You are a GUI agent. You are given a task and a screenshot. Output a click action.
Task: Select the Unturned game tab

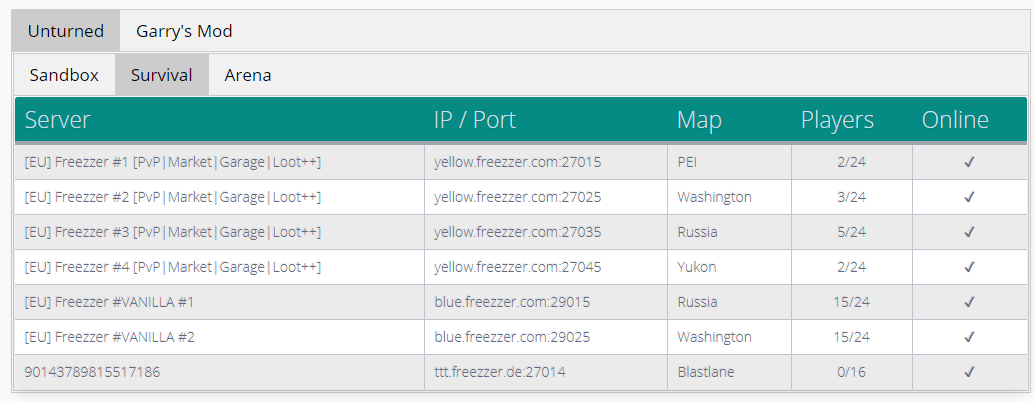tap(66, 31)
